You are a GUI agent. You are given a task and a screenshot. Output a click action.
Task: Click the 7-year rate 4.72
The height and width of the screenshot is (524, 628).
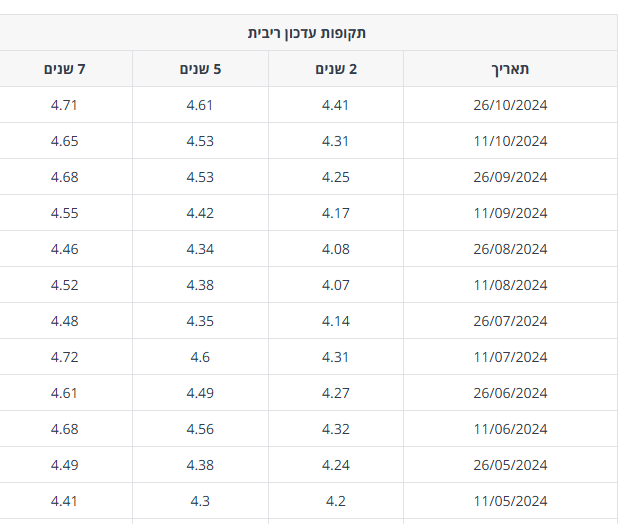coord(64,357)
